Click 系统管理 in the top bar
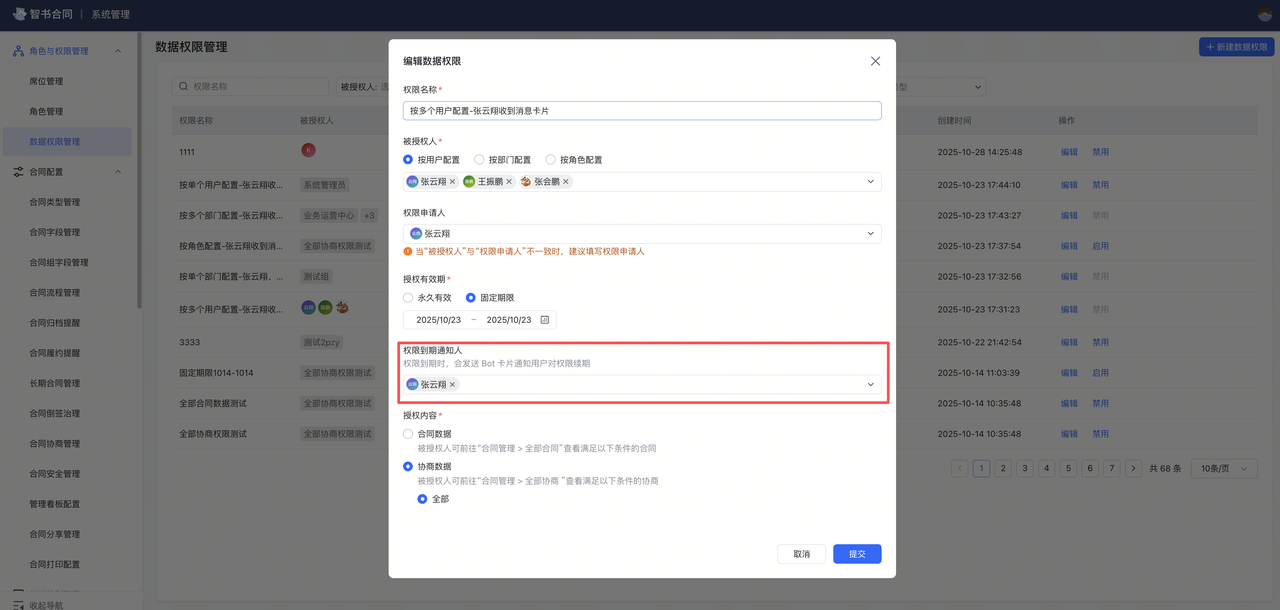The width and height of the screenshot is (1280, 610). [111, 14]
